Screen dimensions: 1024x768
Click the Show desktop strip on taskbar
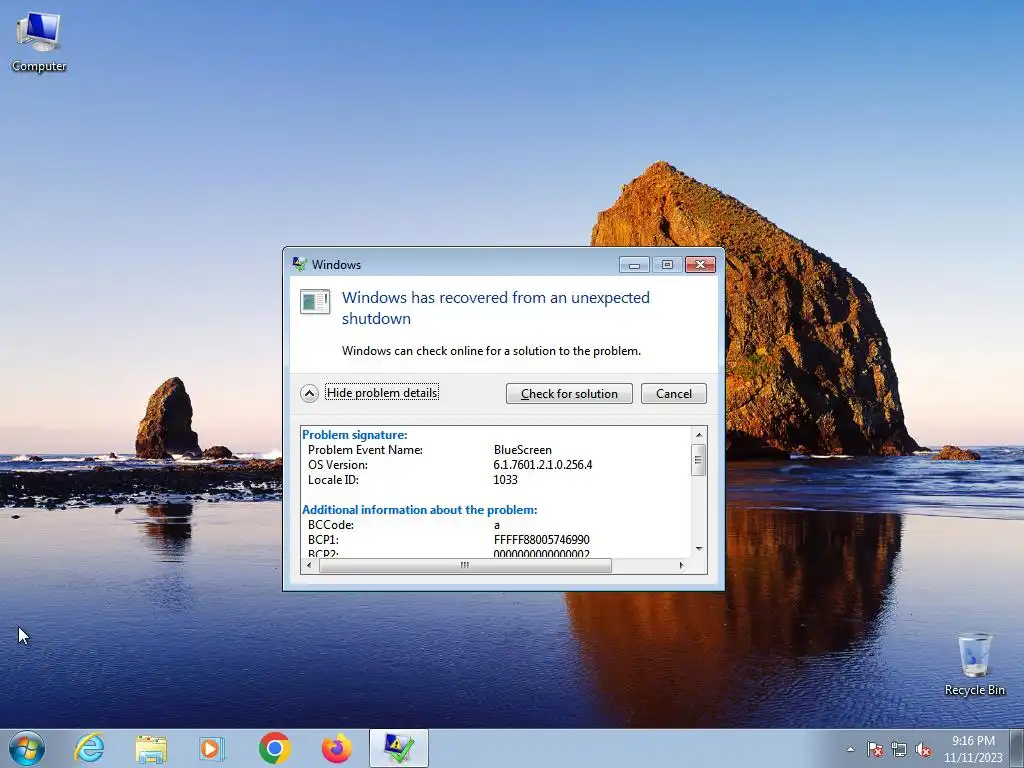(1017, 748)
